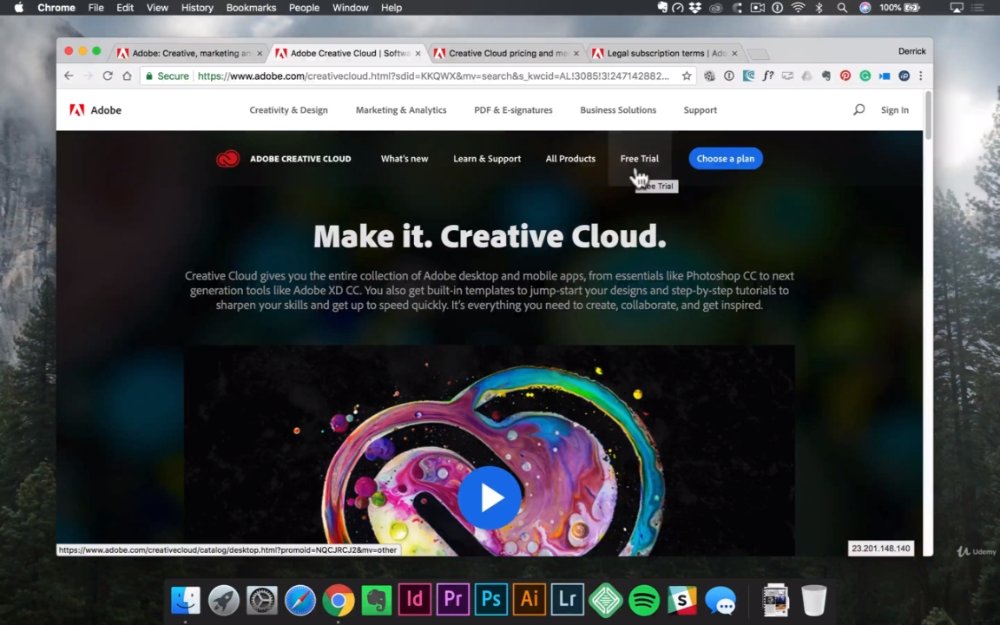The width and height of the screenshot is (1000, 625).
Task: Open Premiere Pro from the Dock
Action: tap(453, 599)
